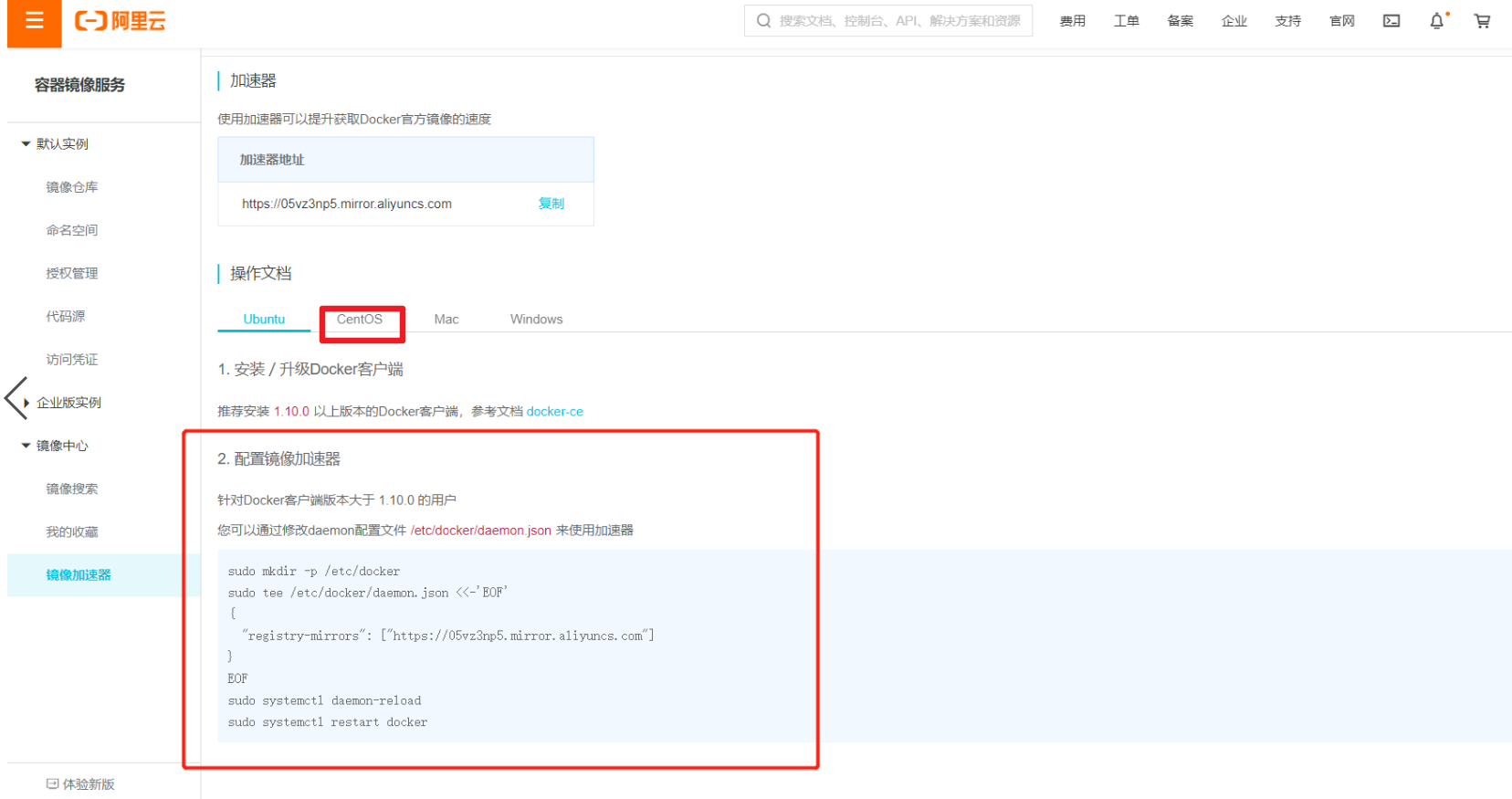Switch to the CentOS tab
The width and height of the screenshot is (1512, 799).
(x=360, y=319)
